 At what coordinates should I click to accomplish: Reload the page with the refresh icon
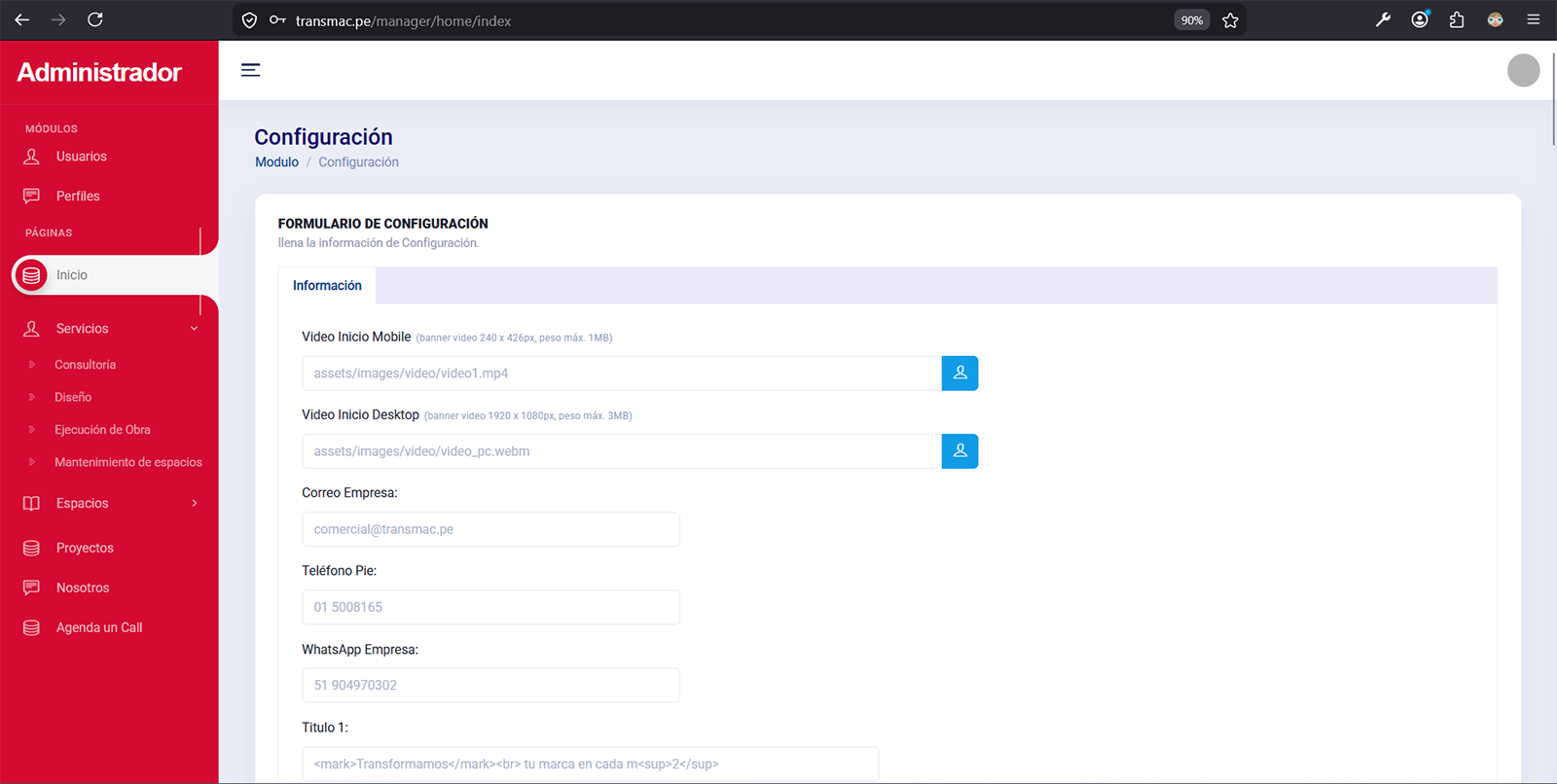(x=95, y=19)
